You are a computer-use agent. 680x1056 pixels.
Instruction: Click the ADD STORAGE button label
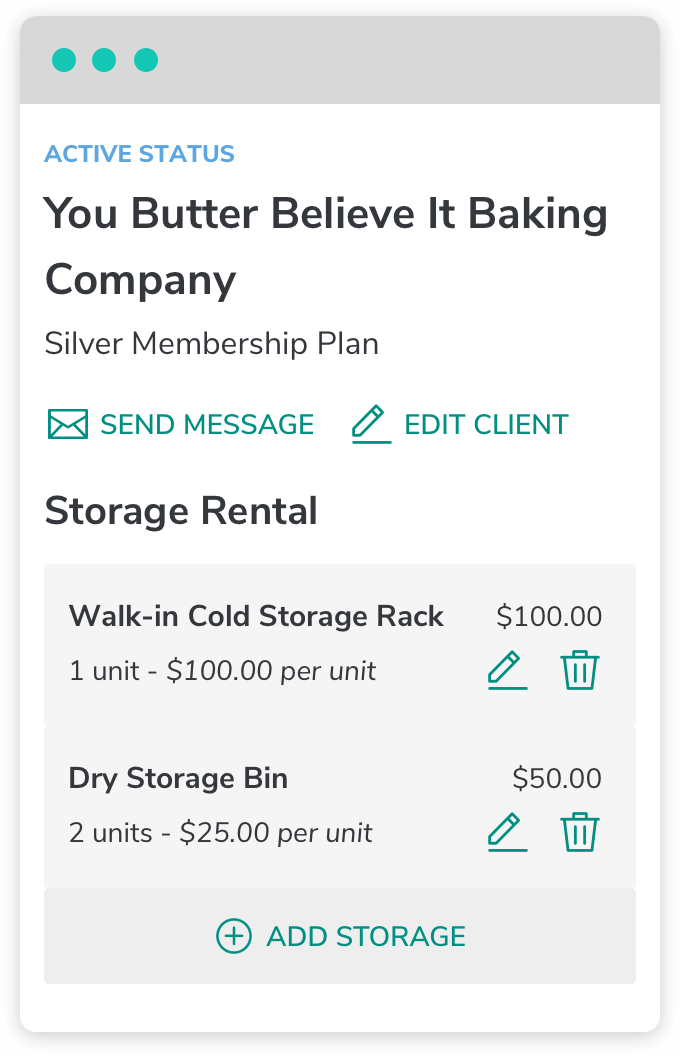(x=366, y=937)
